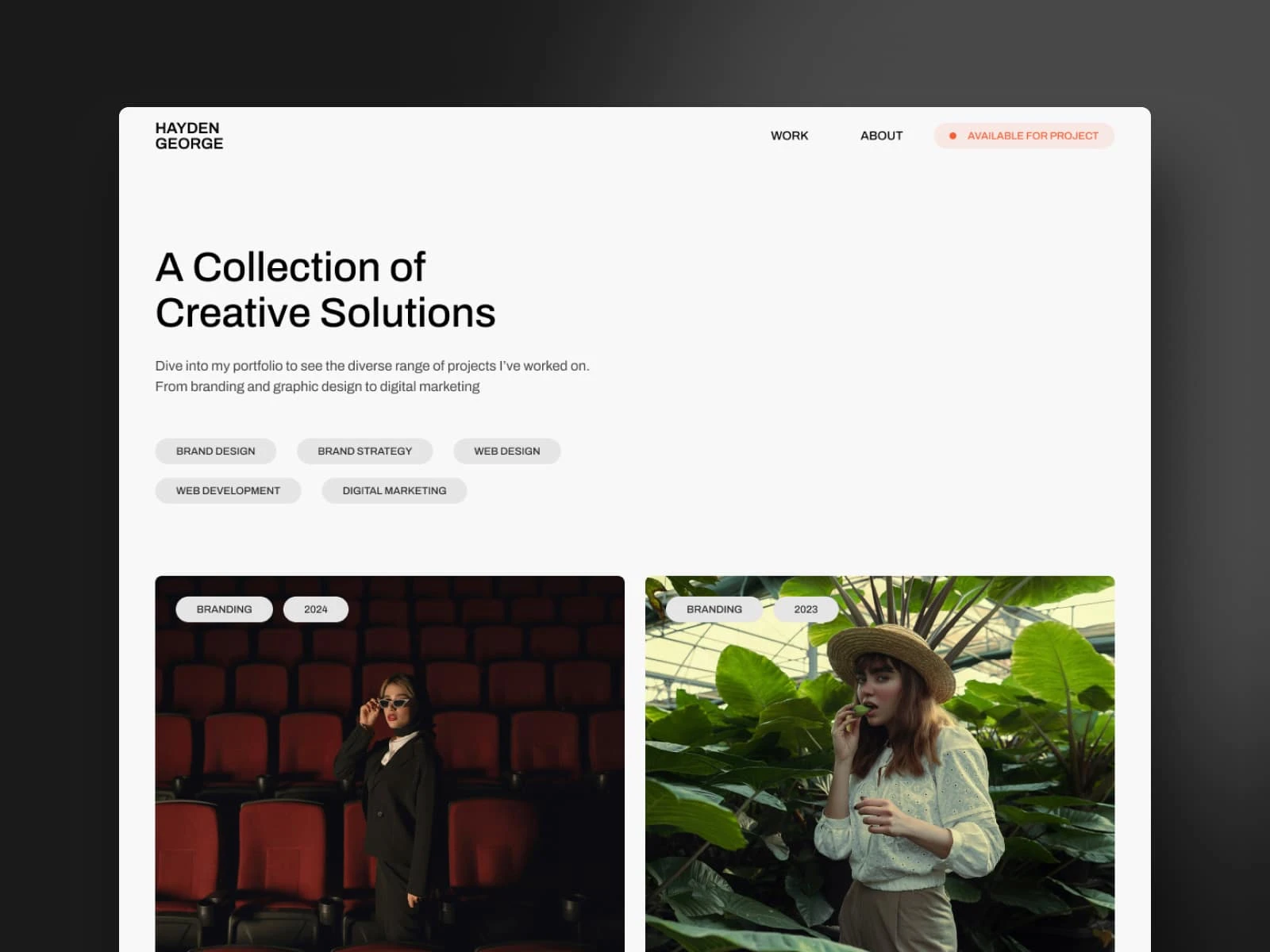Click the HAYDEN GEORGE logo

tap(189, 136)
